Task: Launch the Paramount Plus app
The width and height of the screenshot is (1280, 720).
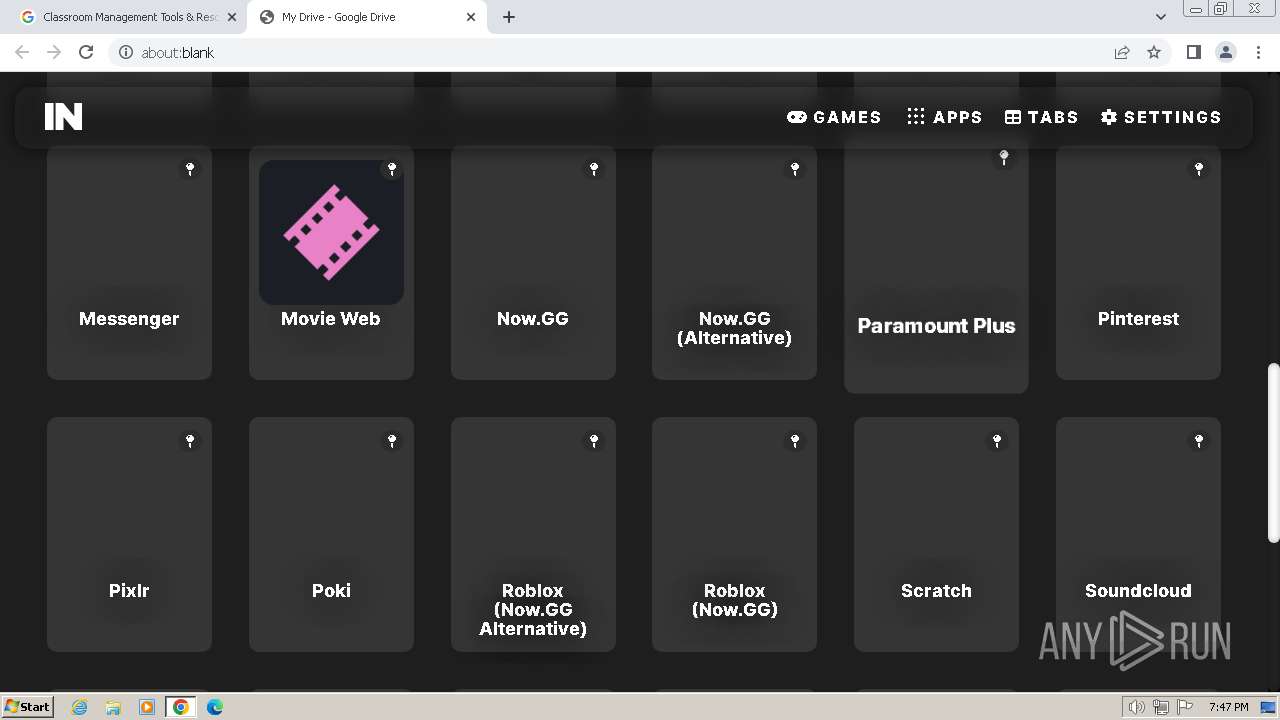Action: (x=936, y=264)
